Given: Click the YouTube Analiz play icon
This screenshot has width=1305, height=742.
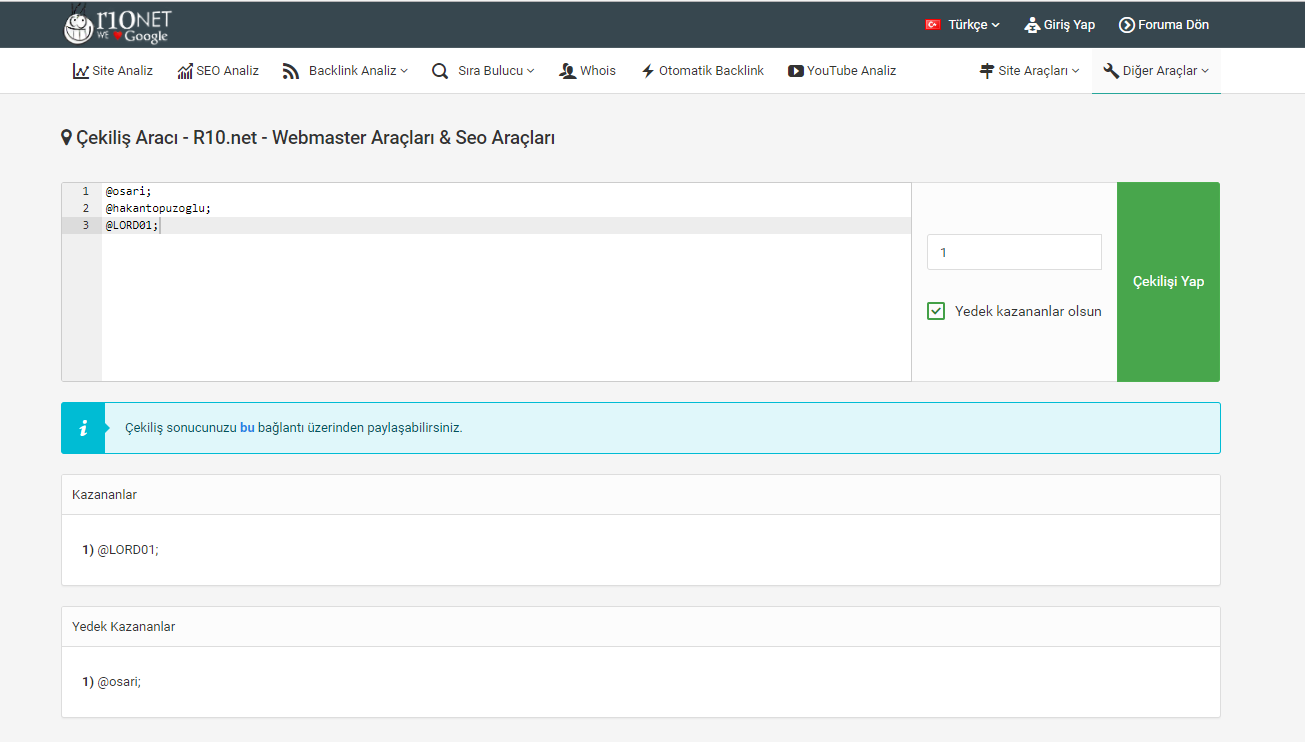Looking at the screenshot, I should pos(796,71).
